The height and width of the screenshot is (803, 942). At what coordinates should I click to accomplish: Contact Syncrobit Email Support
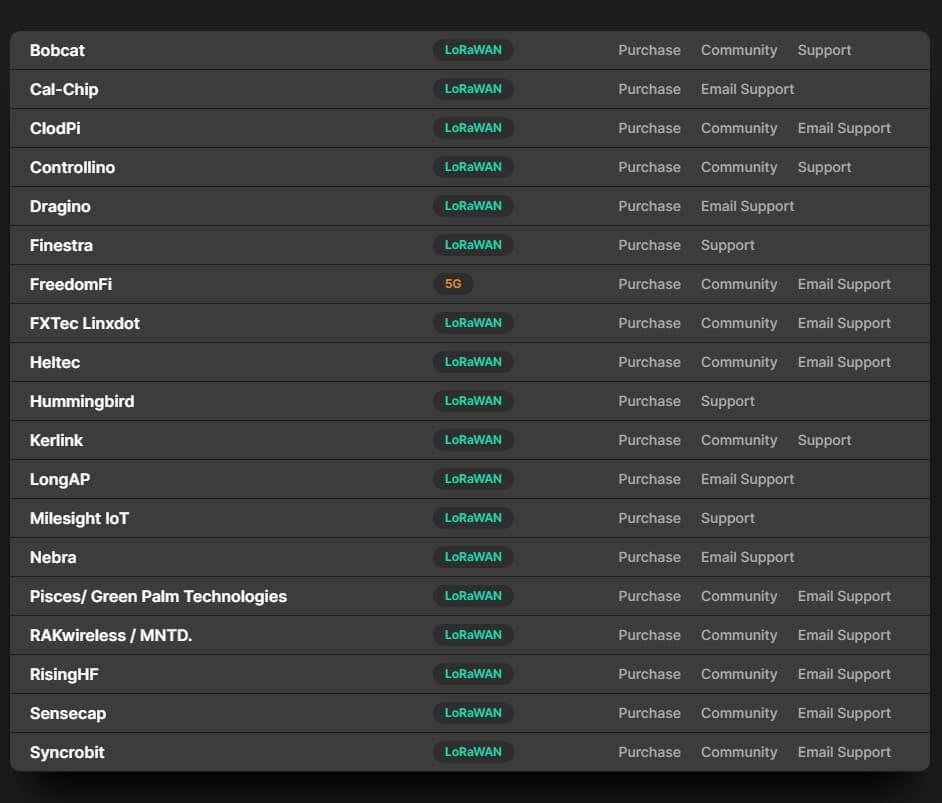point(844,753)
